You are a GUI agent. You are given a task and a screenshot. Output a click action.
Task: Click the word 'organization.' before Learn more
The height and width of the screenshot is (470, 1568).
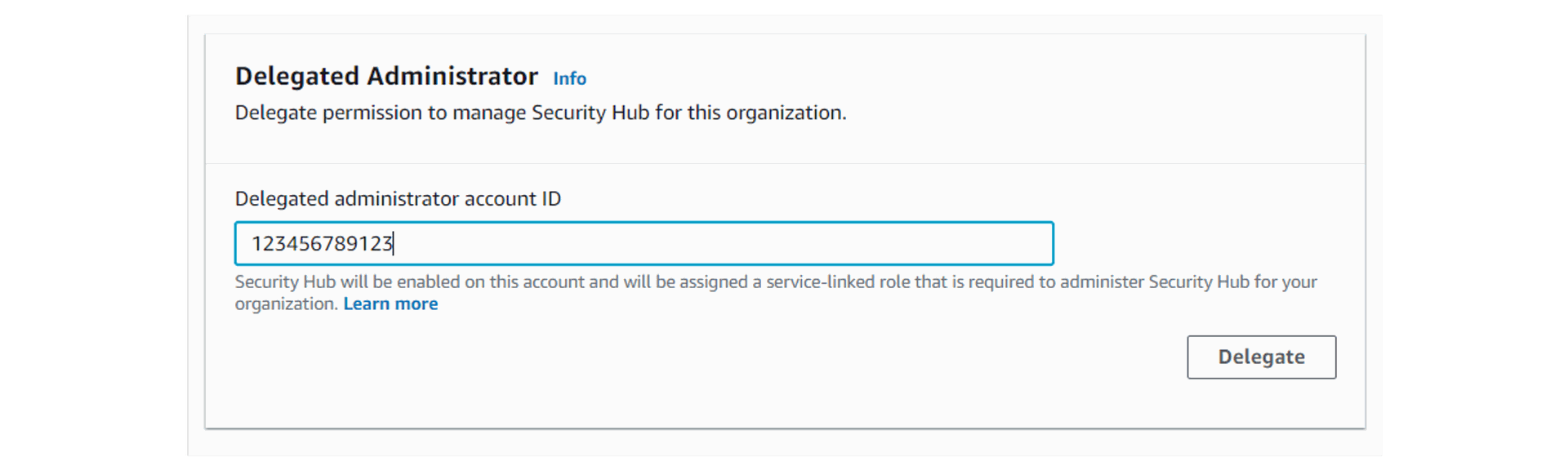point(287,304)
